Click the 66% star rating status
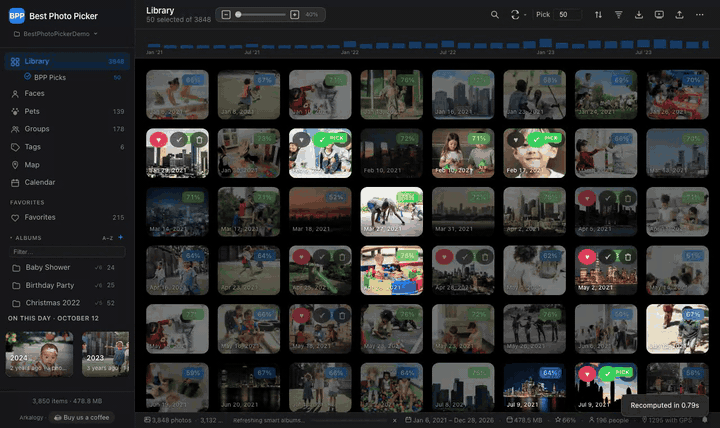This screenshot has height=428, width=720. 565,420
